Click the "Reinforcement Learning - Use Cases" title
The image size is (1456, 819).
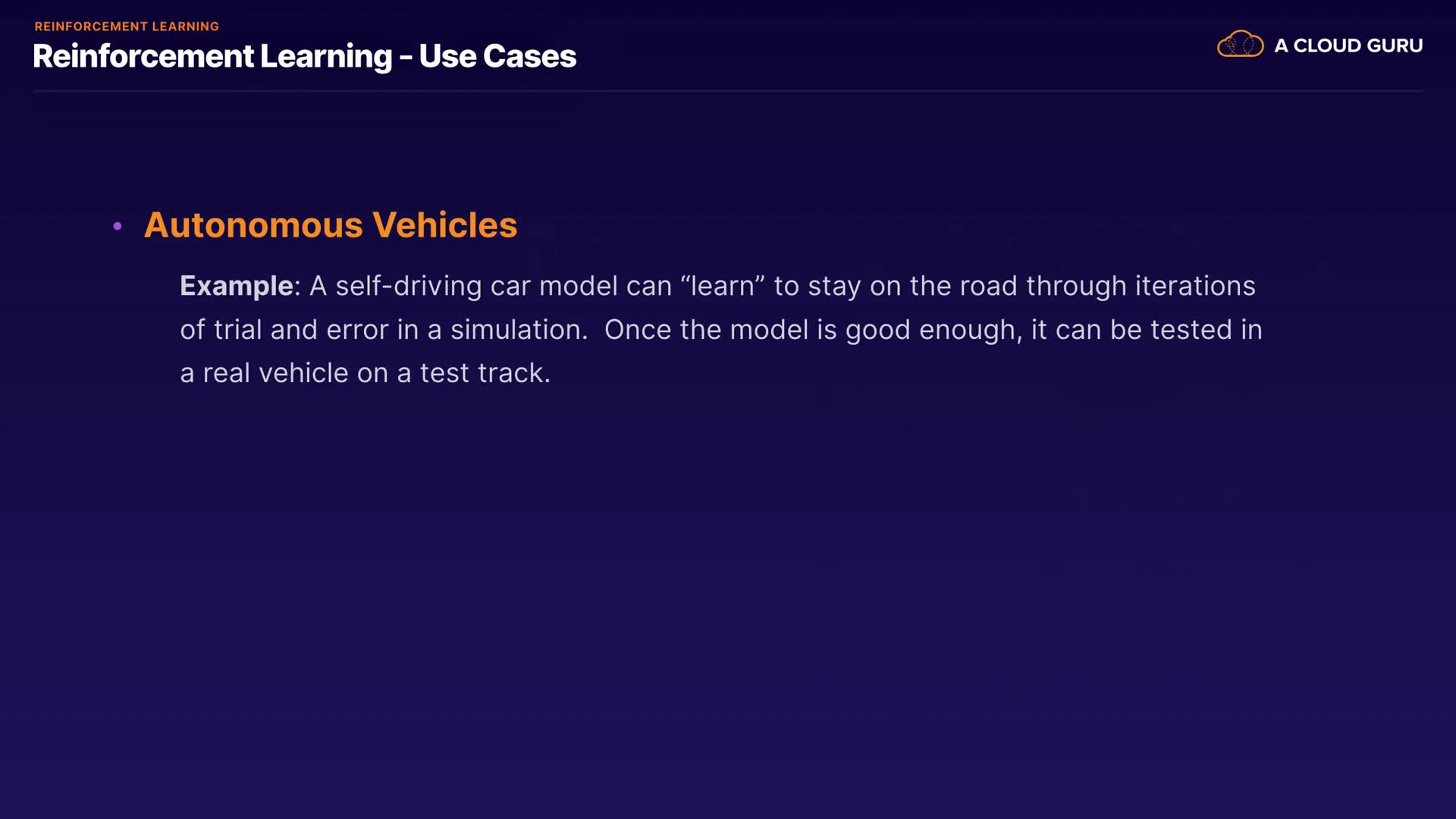pos(304,56)
